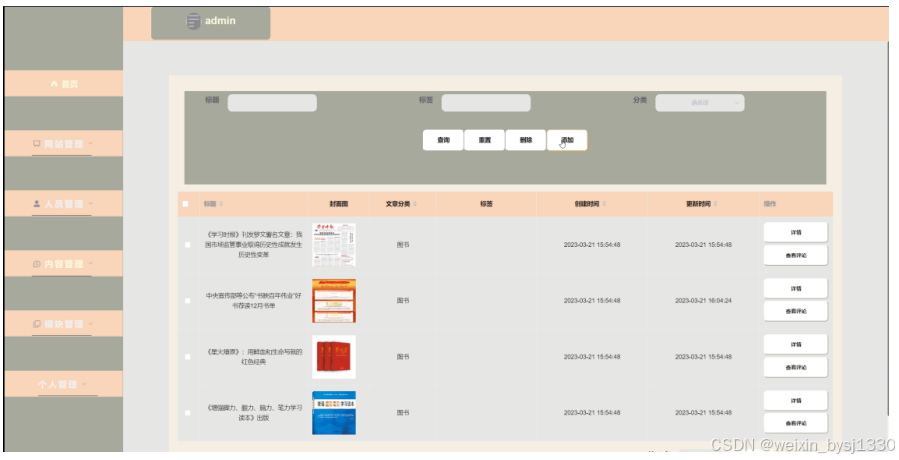Expand 内容管理 with its chevron arrow
The image size is (899, 460).
[x=91, y=264]
